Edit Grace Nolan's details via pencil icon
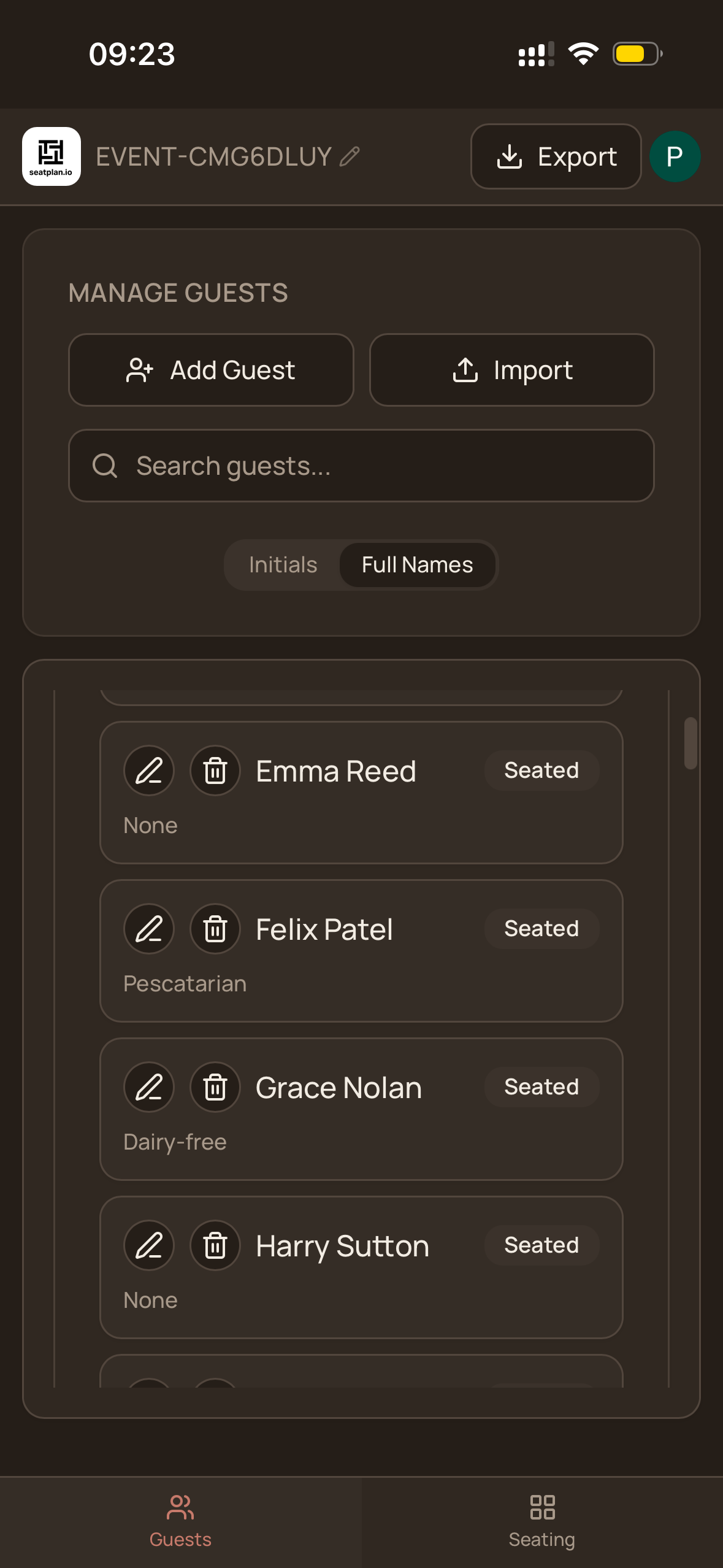 (149, 1086)
